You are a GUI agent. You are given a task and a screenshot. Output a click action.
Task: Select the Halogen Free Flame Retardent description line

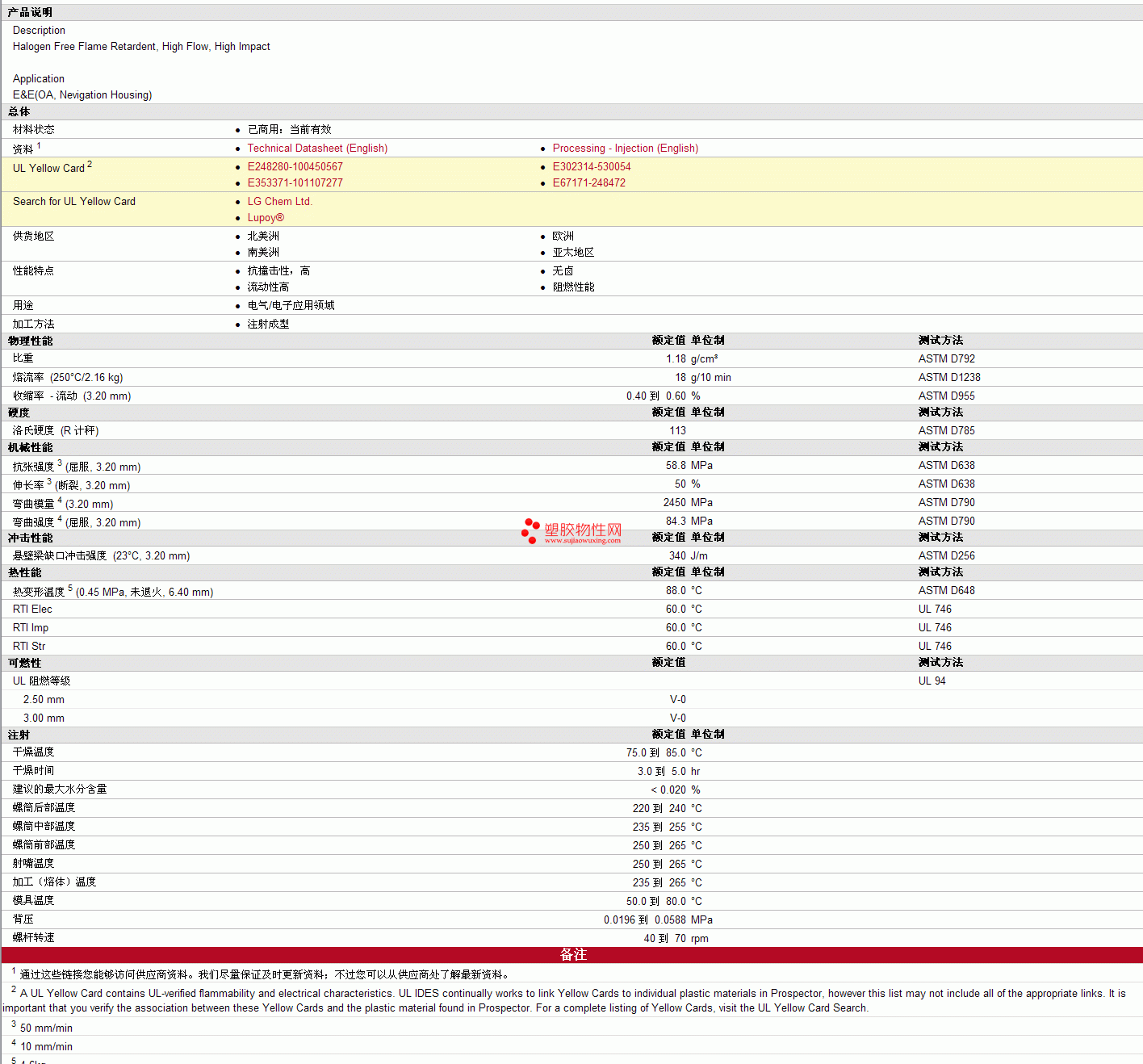click(x=141, y=47)
